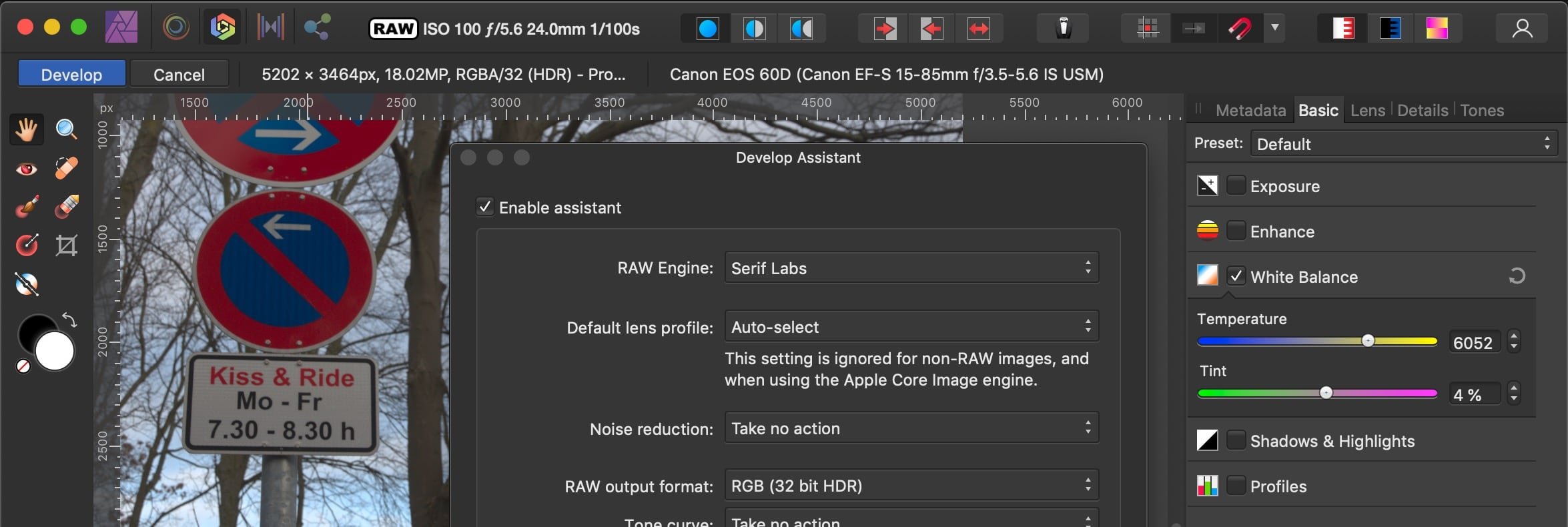Open the account profile icon

(x=1522, y=29)
